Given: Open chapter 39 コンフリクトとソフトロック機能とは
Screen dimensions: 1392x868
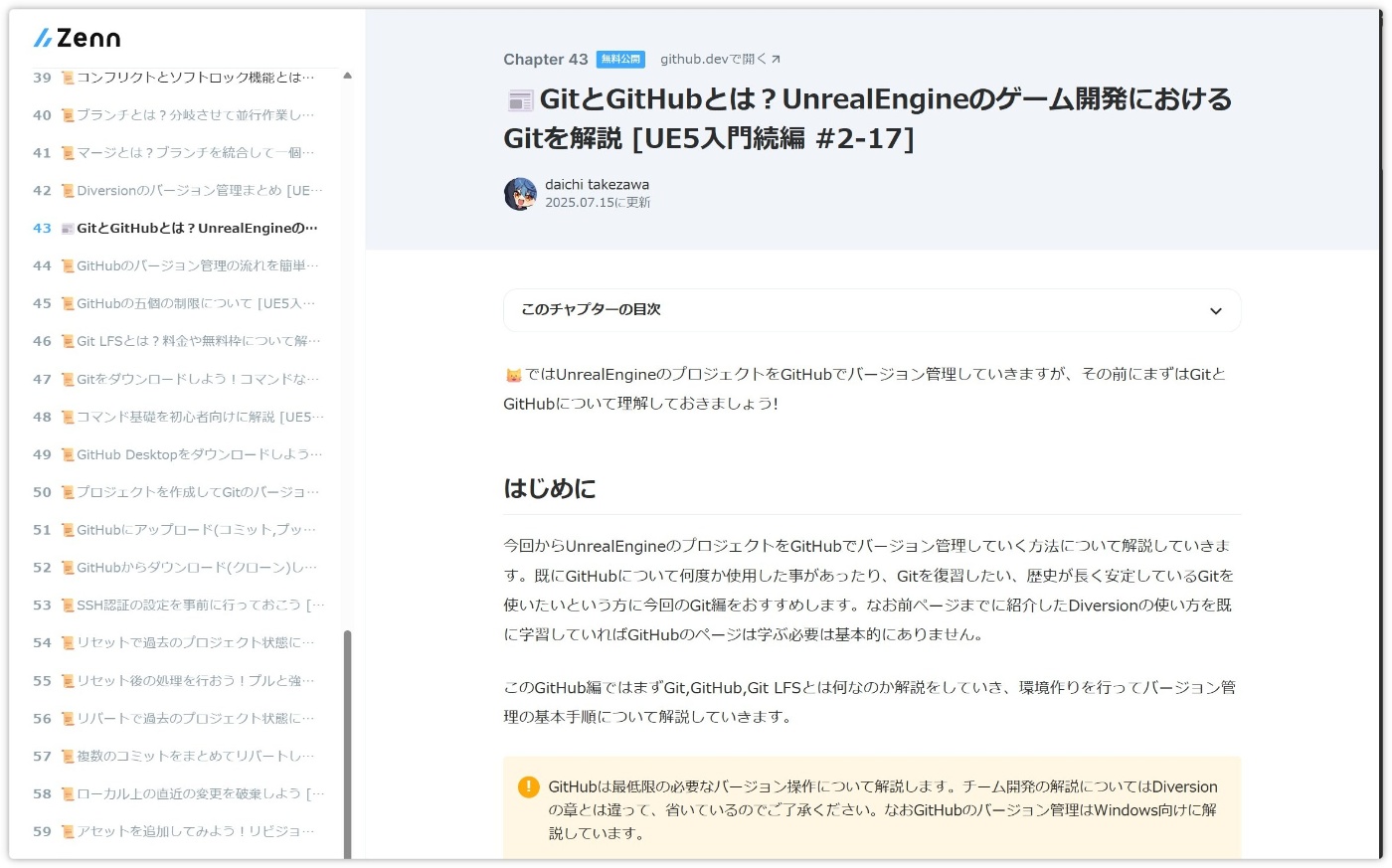Looking at the screenshot, I should click(x=179, y=78).
